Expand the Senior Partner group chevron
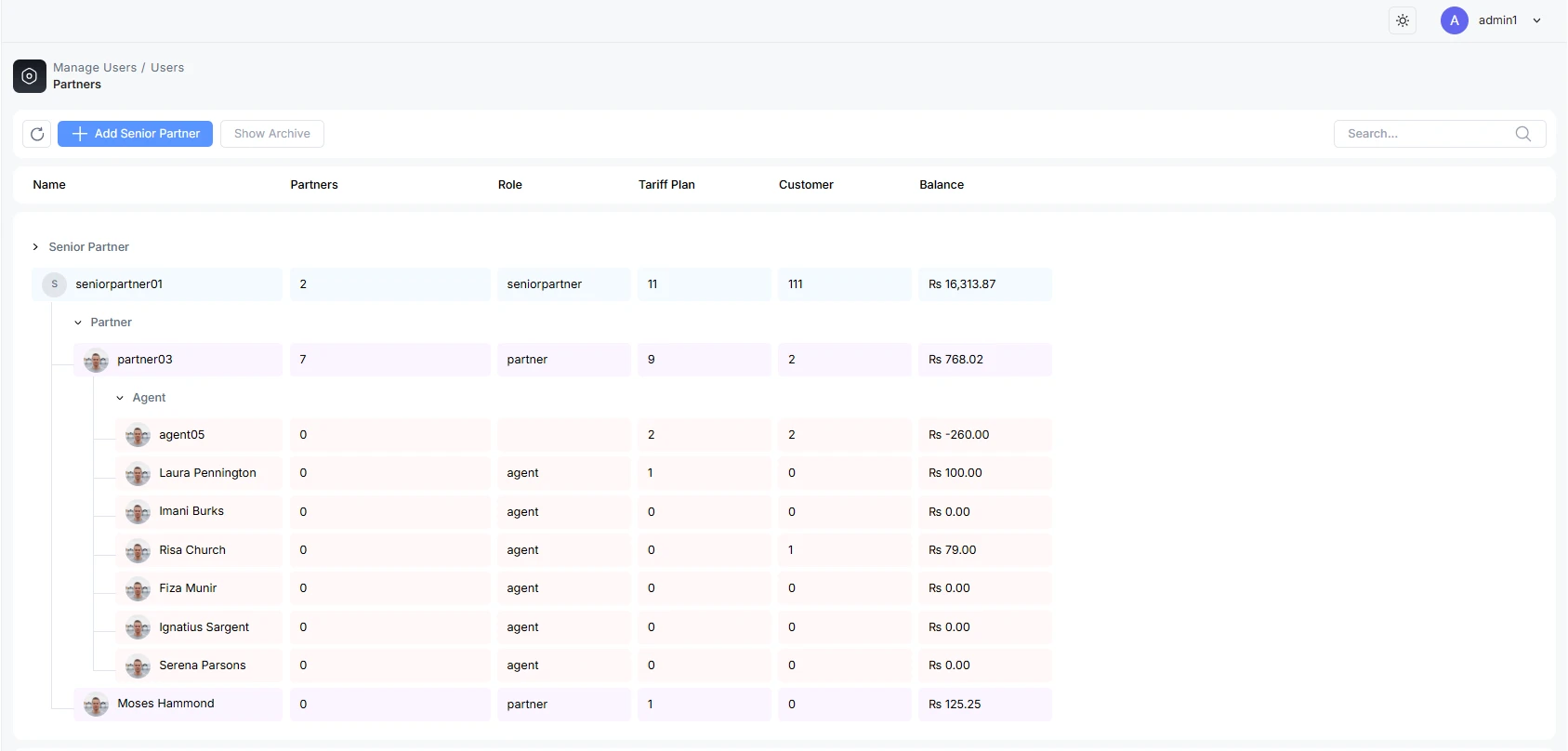 coord(35,247)
